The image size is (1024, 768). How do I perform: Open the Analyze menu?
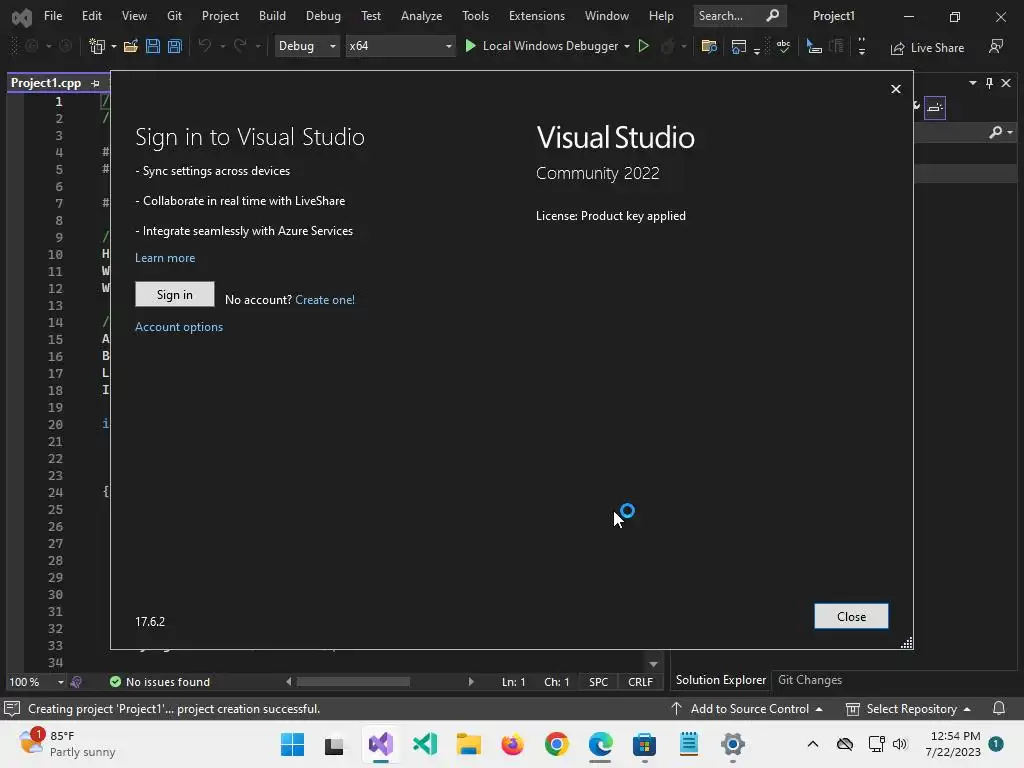point(421,16)
